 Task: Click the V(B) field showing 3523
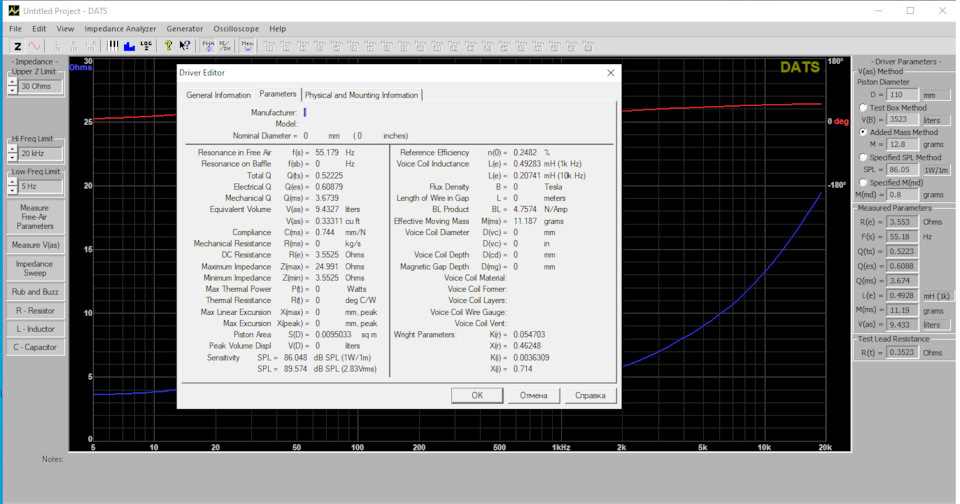tap(902, 120)
